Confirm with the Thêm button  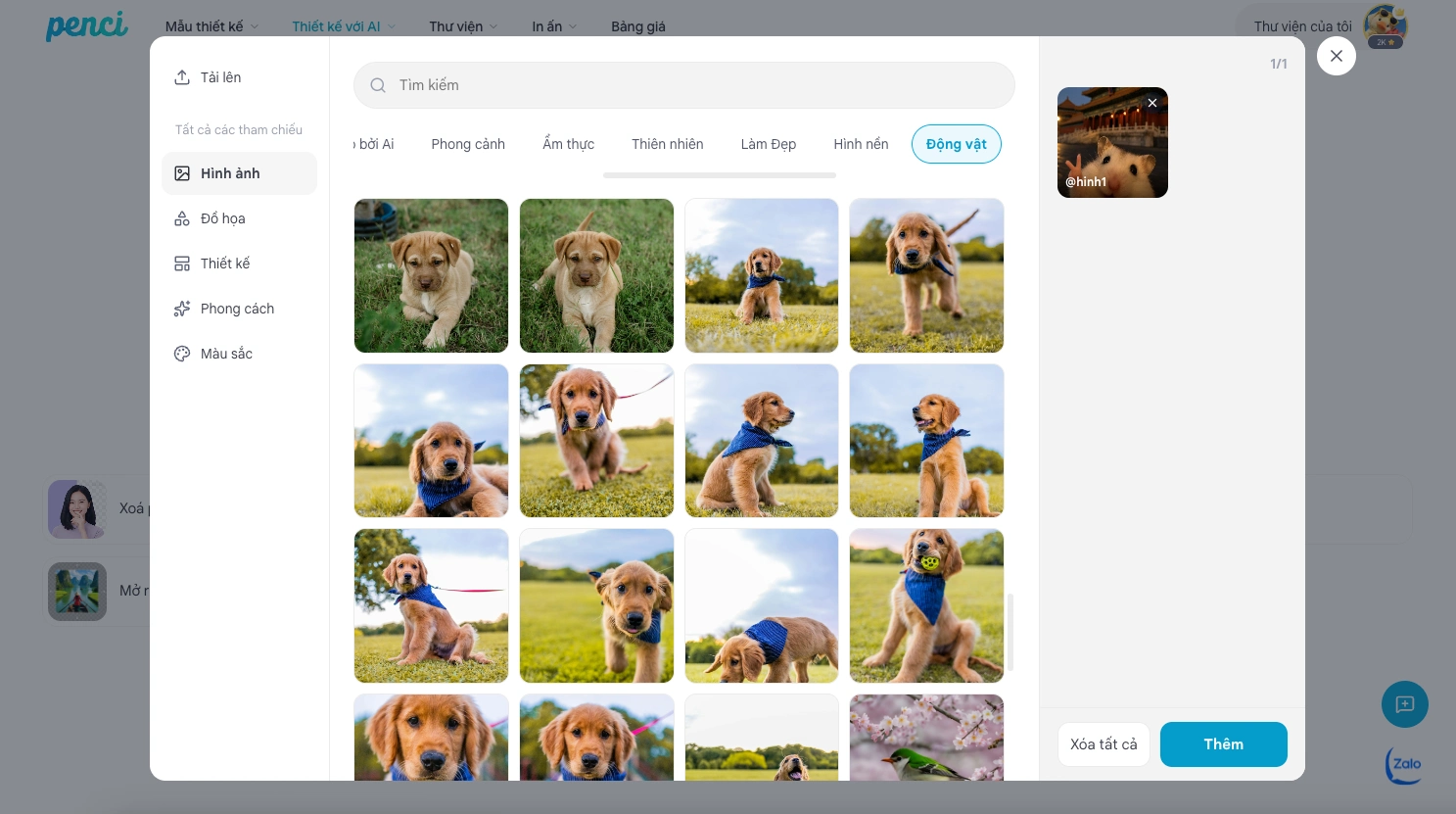(1224, 744)
